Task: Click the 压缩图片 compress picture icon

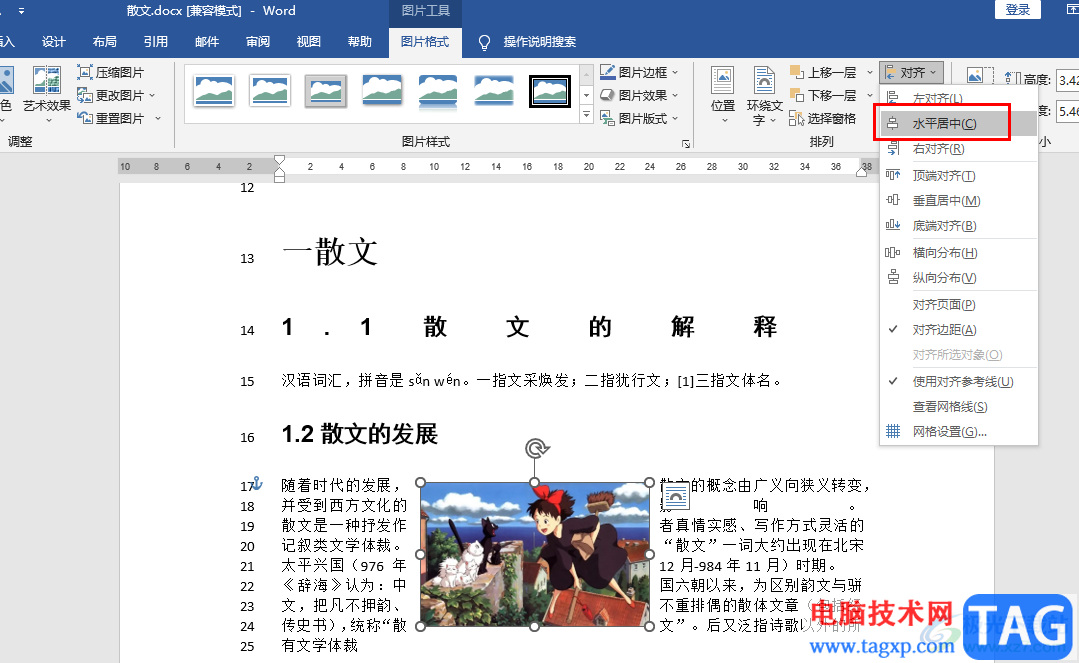Action: pos(85,72)
